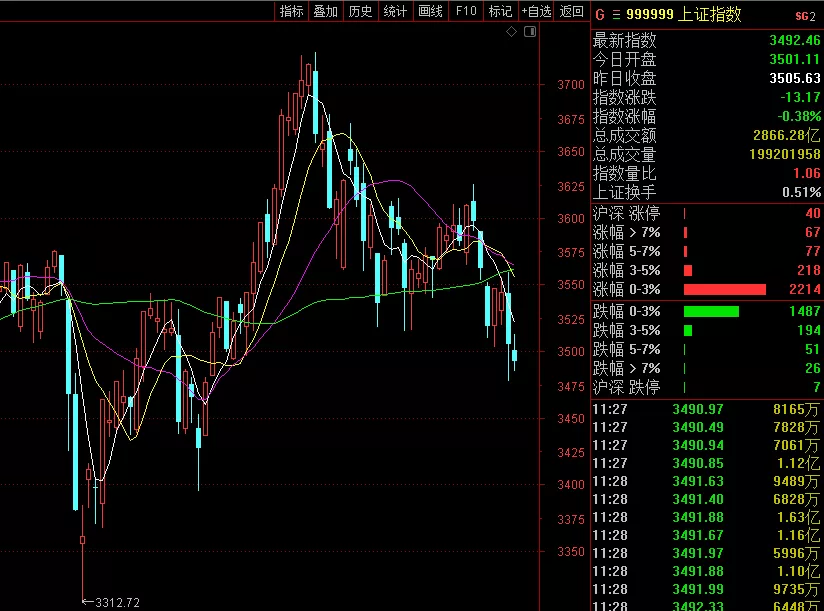Viewport: 824px width, 611px height.
Task: Click the 3550 price axis label
Action: point(571,285)
